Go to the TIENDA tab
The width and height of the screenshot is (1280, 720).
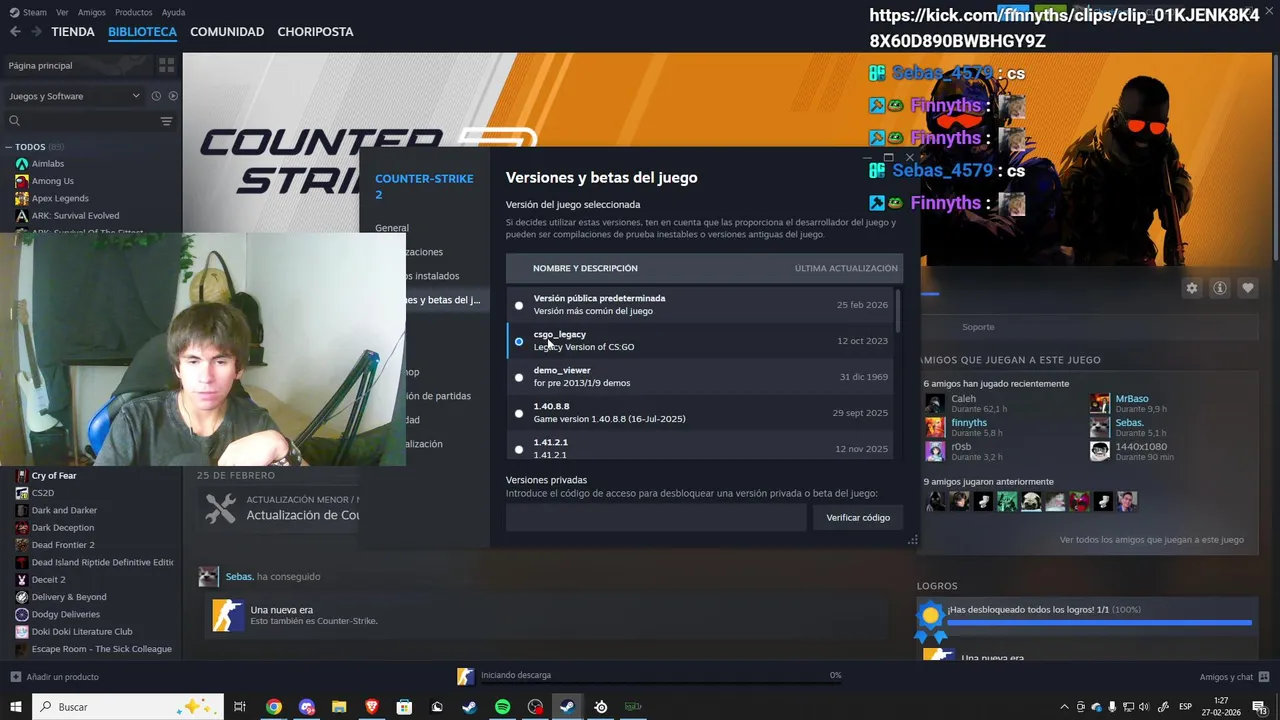click(73, 32)
